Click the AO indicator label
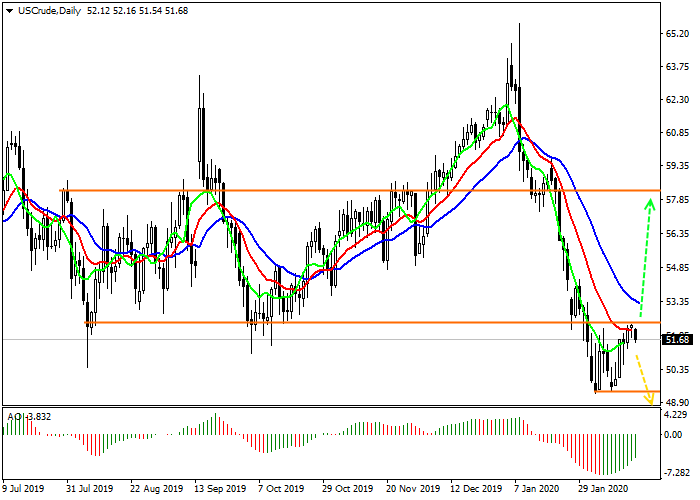The width and height of the screenshot is (700, 500). 26,416
